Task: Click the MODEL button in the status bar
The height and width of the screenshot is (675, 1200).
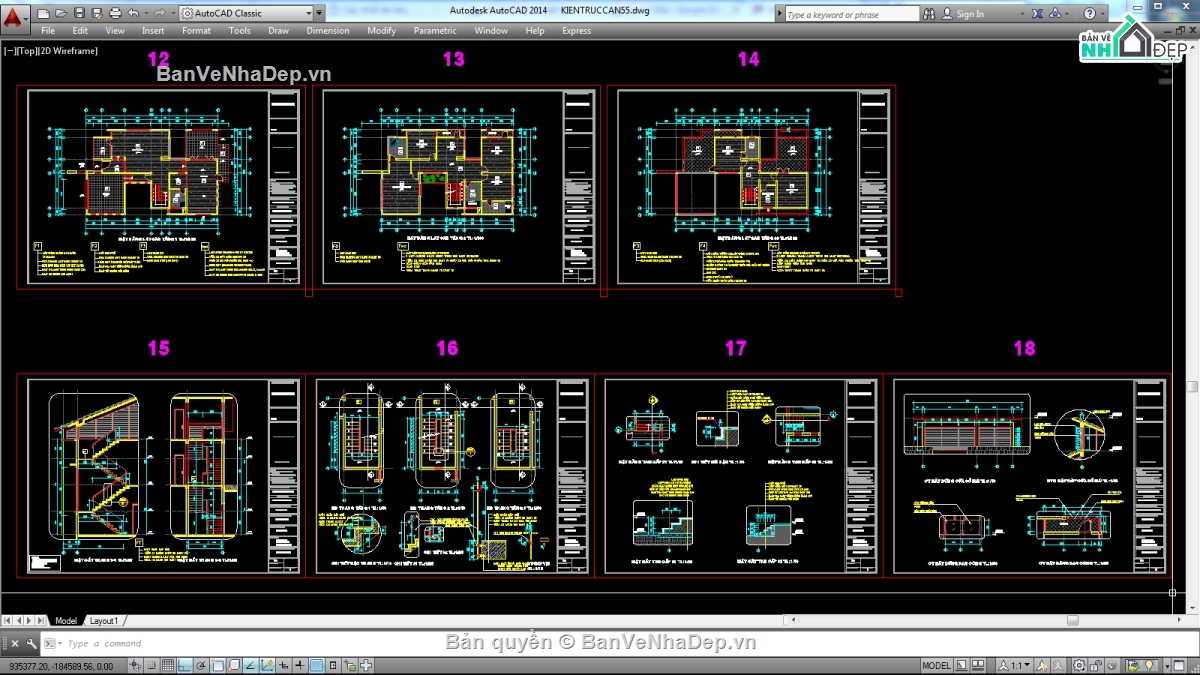Action: point(936,665)
